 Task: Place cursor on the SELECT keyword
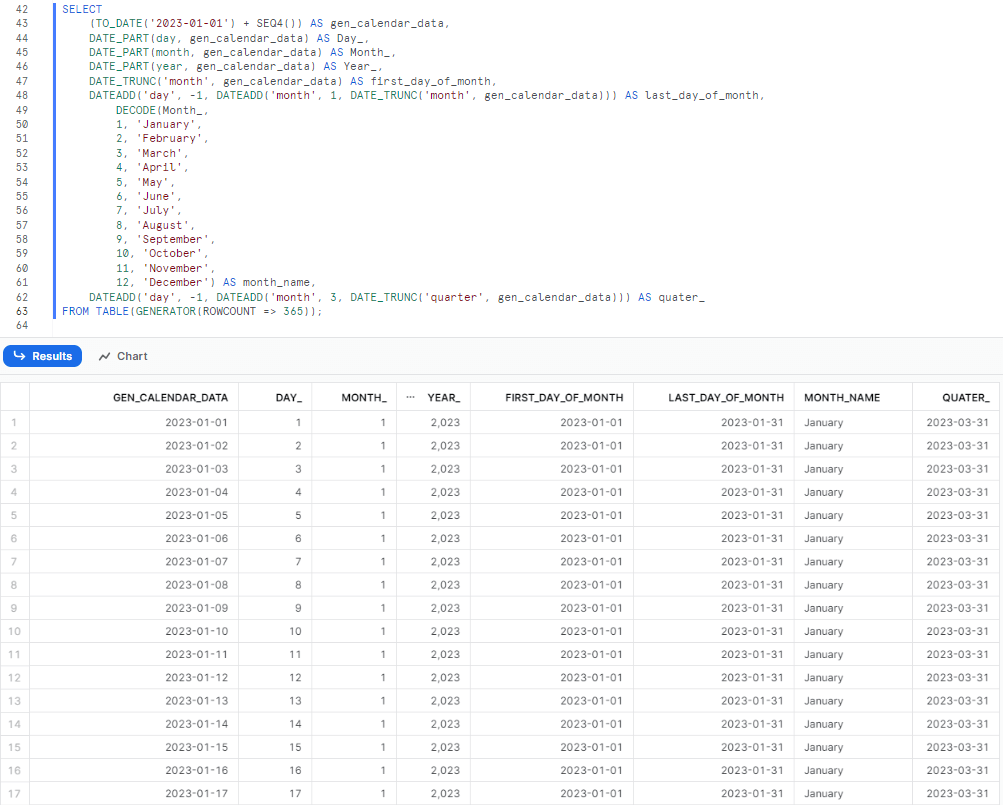click(81, 9)
